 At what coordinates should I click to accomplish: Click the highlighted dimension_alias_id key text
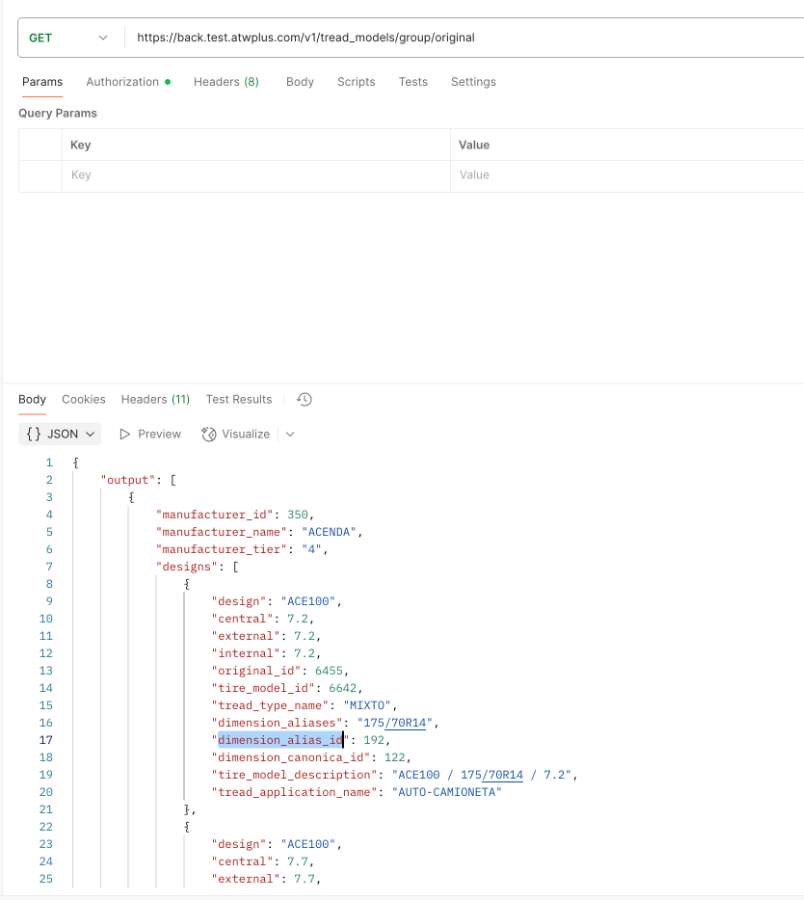coord(280,740)
